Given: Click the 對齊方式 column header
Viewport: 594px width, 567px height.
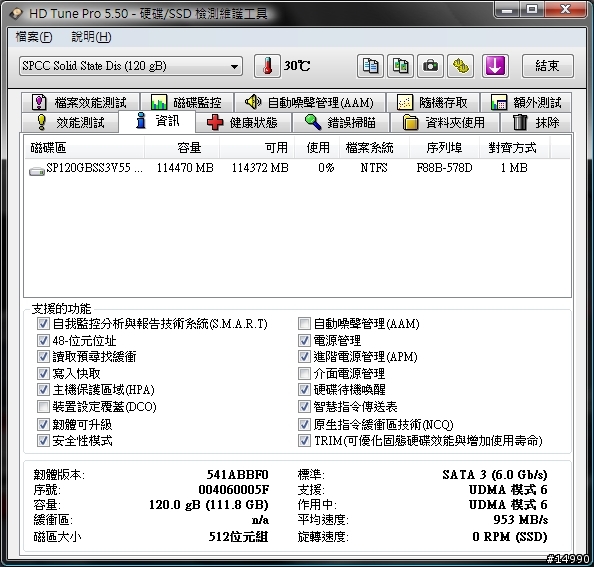Looking at the screenshot, I should pyautogui.click(x=515, y=147).
